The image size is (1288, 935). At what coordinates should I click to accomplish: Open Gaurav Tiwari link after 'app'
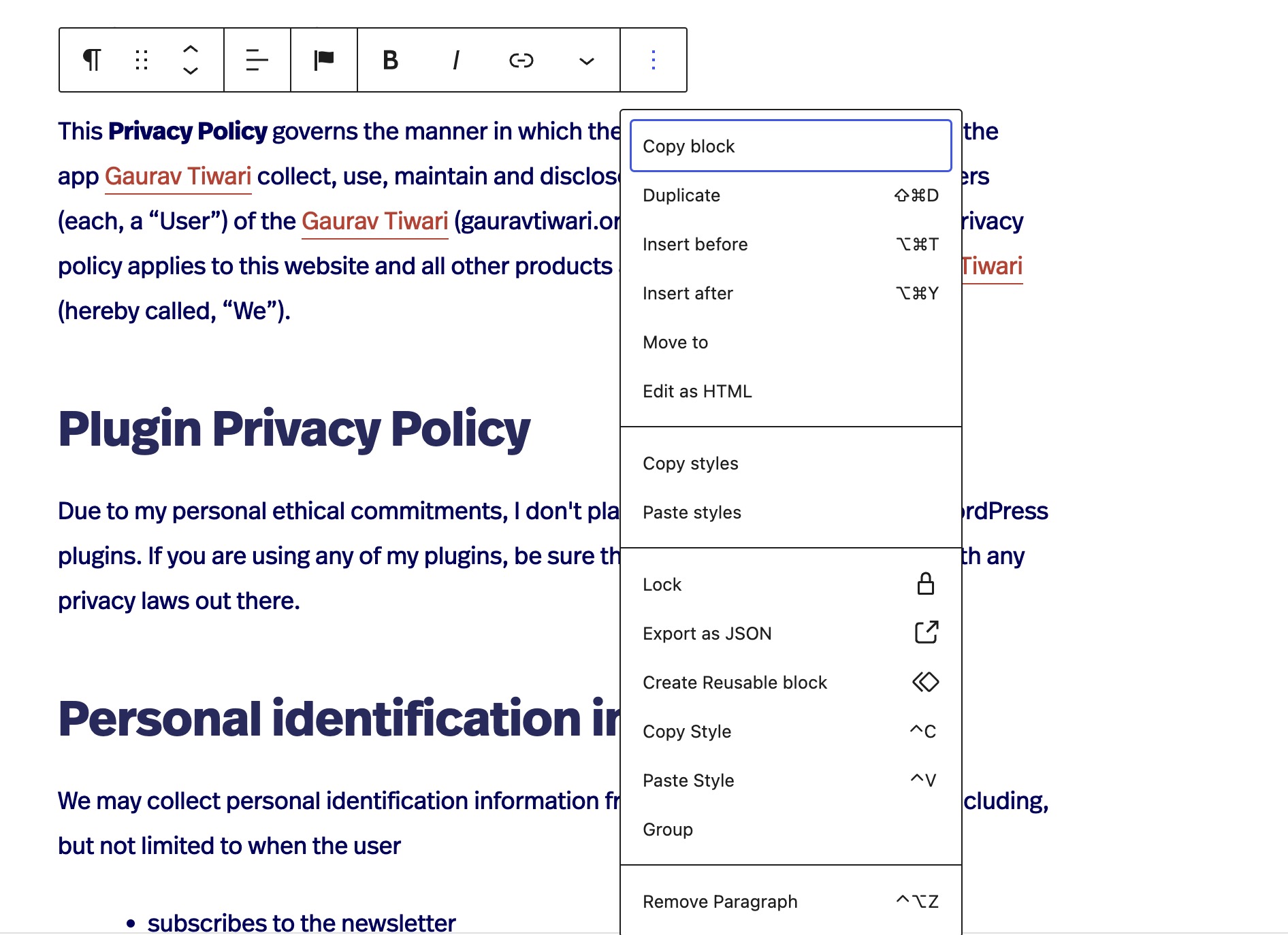click(178, 176)
